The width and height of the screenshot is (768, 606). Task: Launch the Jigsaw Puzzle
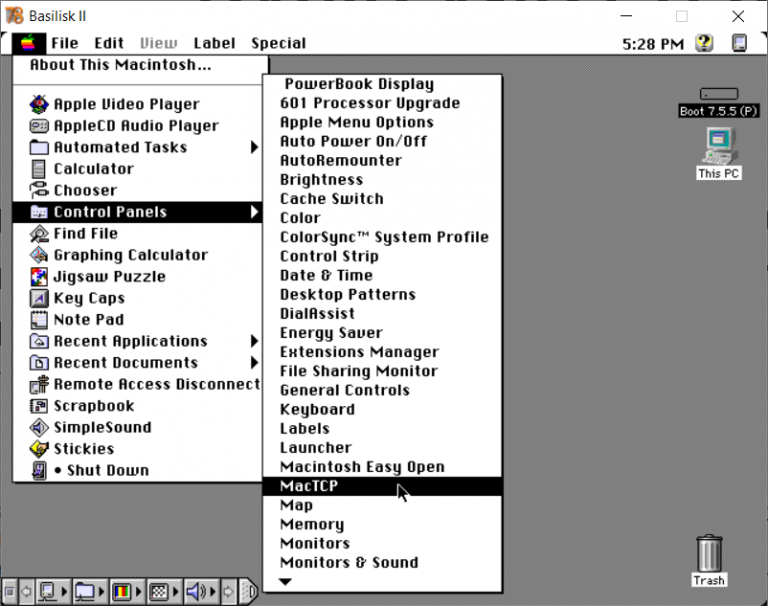[x=137, y=277]
